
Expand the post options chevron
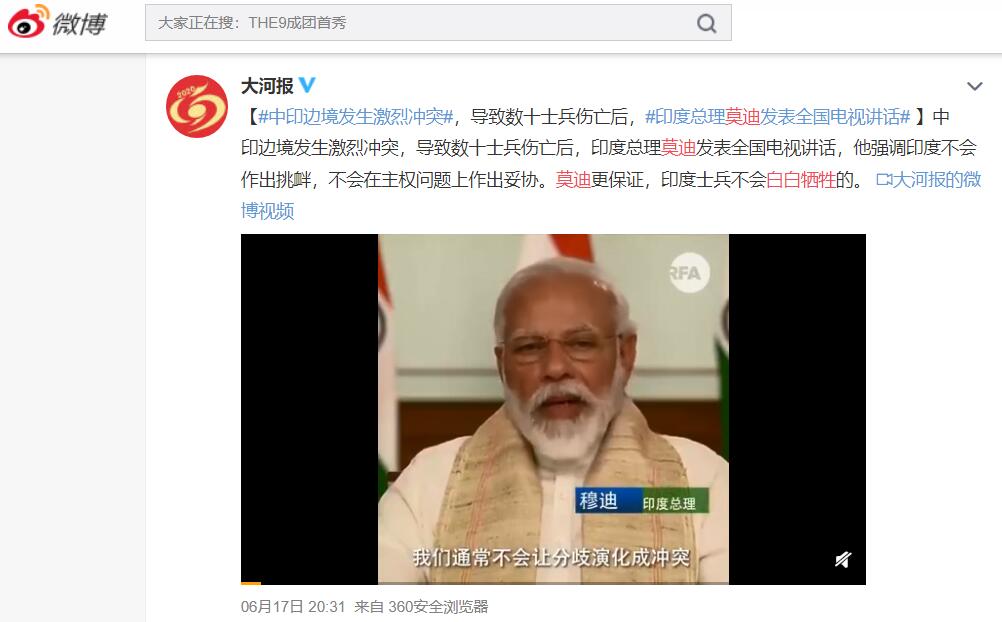tap(974, 86)
